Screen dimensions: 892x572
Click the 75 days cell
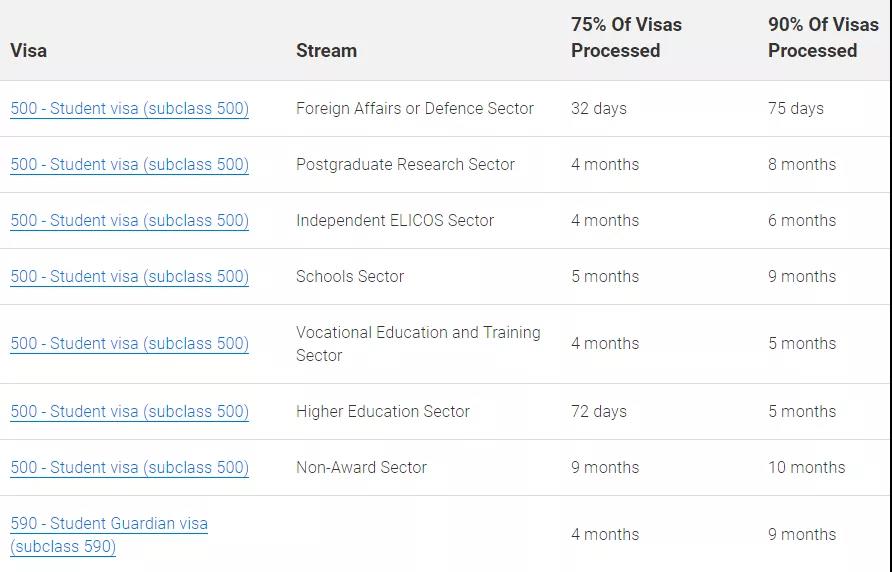pyautogui.click(x=796, y=108)
